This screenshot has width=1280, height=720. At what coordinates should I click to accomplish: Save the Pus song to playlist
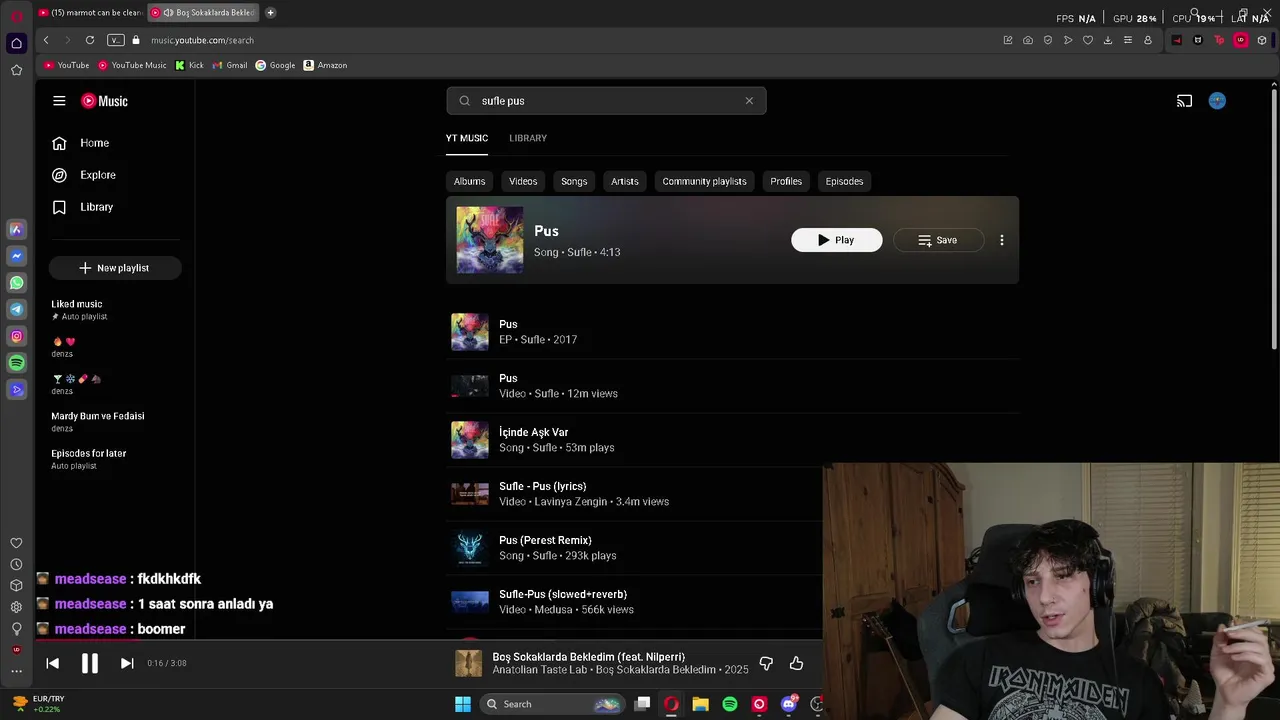tap(938, 240)
